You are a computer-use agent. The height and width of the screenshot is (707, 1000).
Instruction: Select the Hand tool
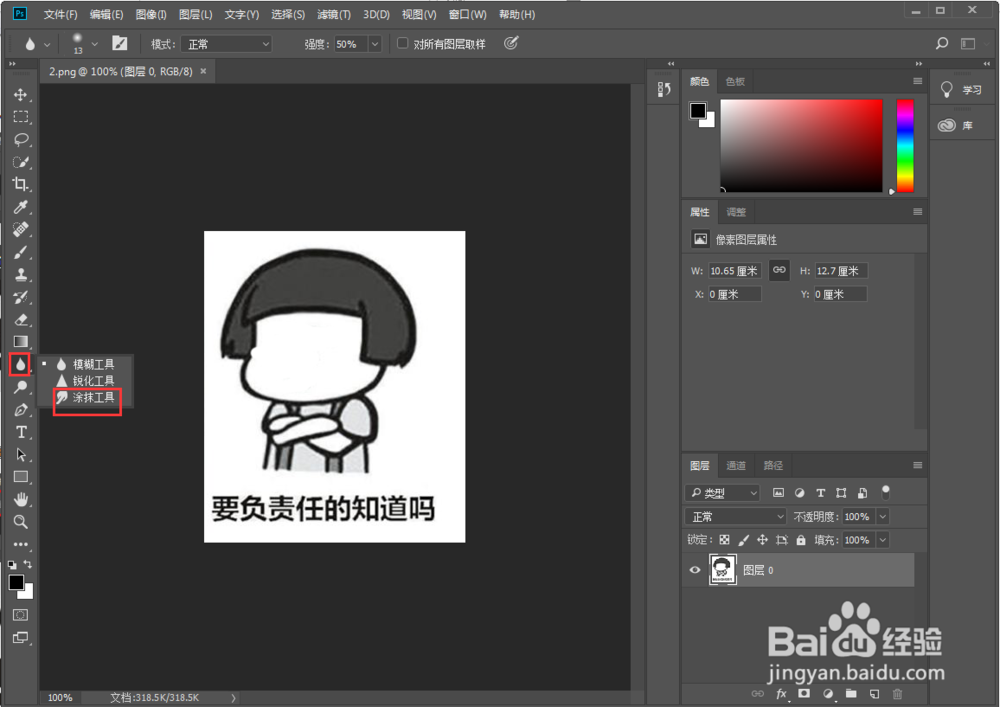click(20, 499)
